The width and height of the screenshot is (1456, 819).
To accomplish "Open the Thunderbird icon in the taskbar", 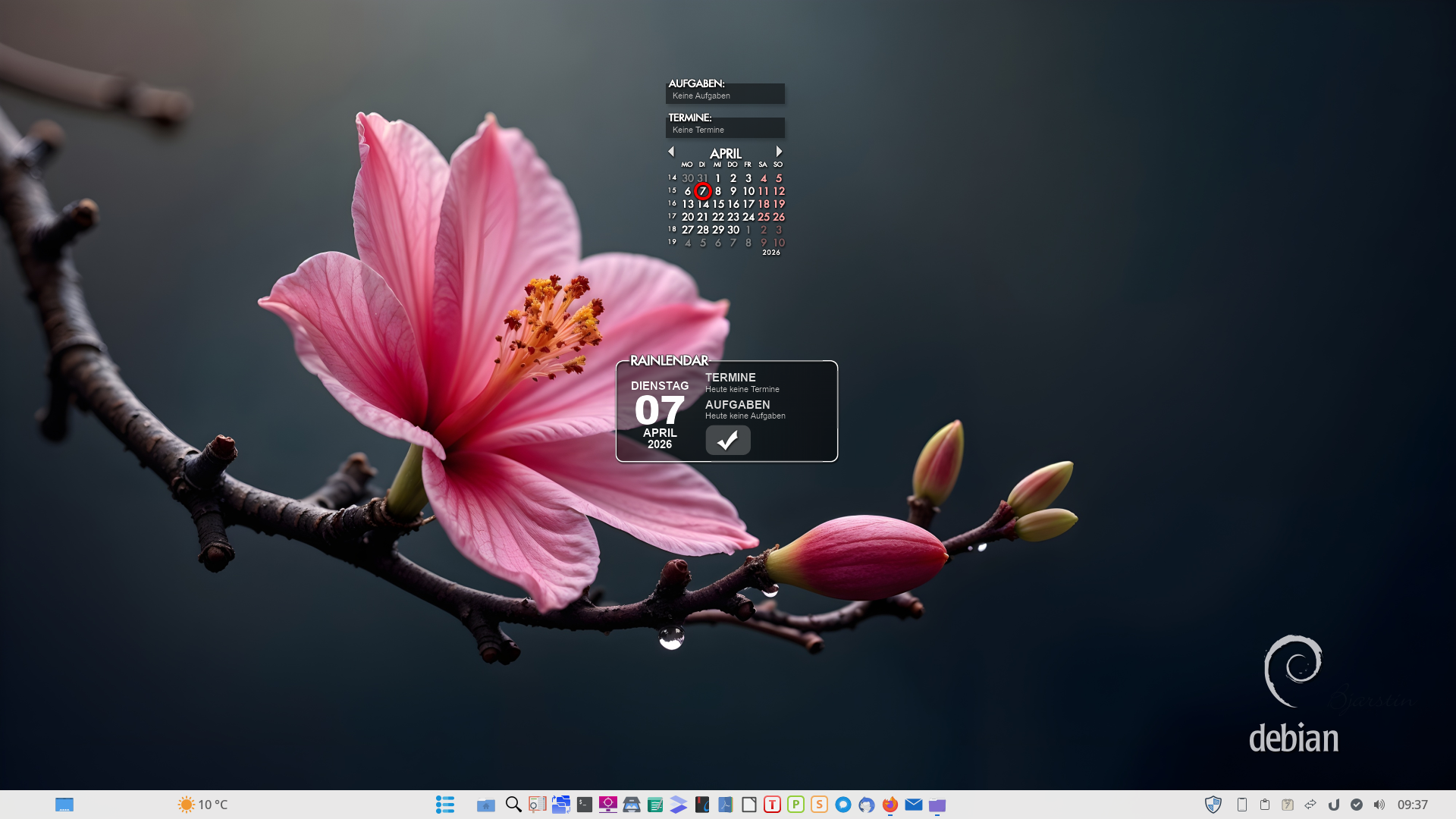I will (867, 805).
